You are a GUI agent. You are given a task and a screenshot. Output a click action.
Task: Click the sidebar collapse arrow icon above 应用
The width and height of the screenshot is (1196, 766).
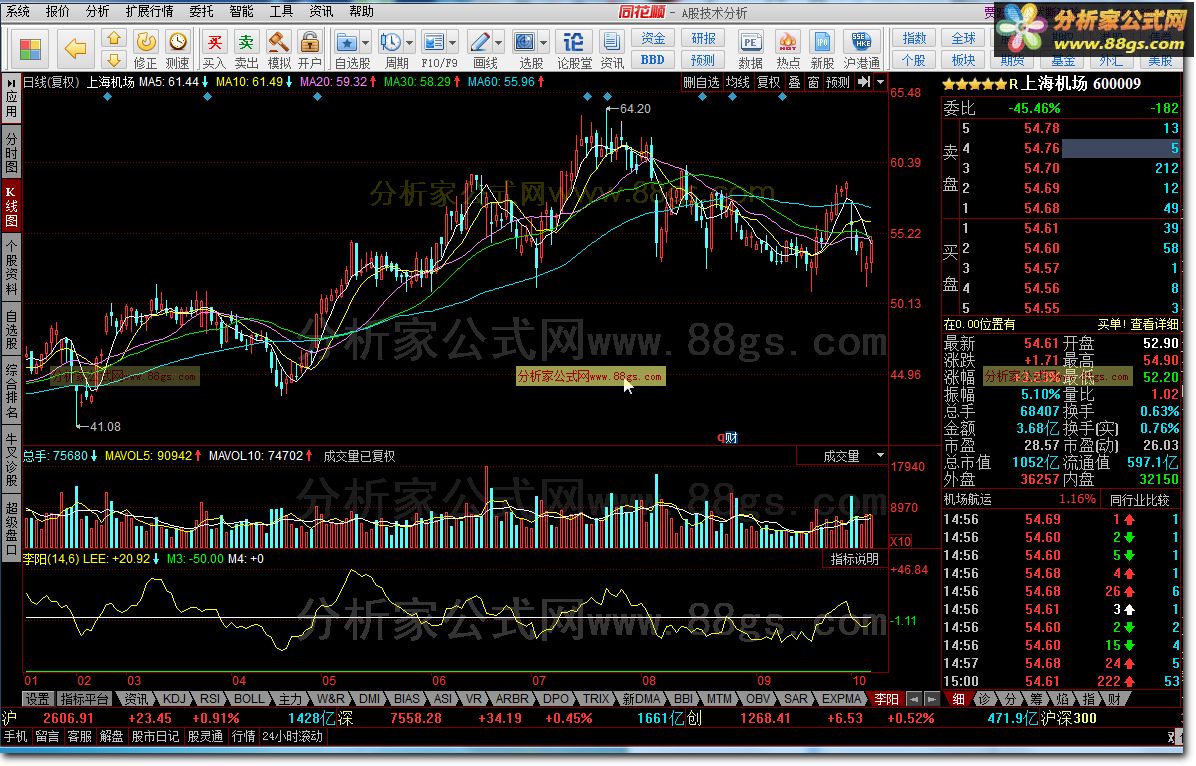click(x=11, y=82)
